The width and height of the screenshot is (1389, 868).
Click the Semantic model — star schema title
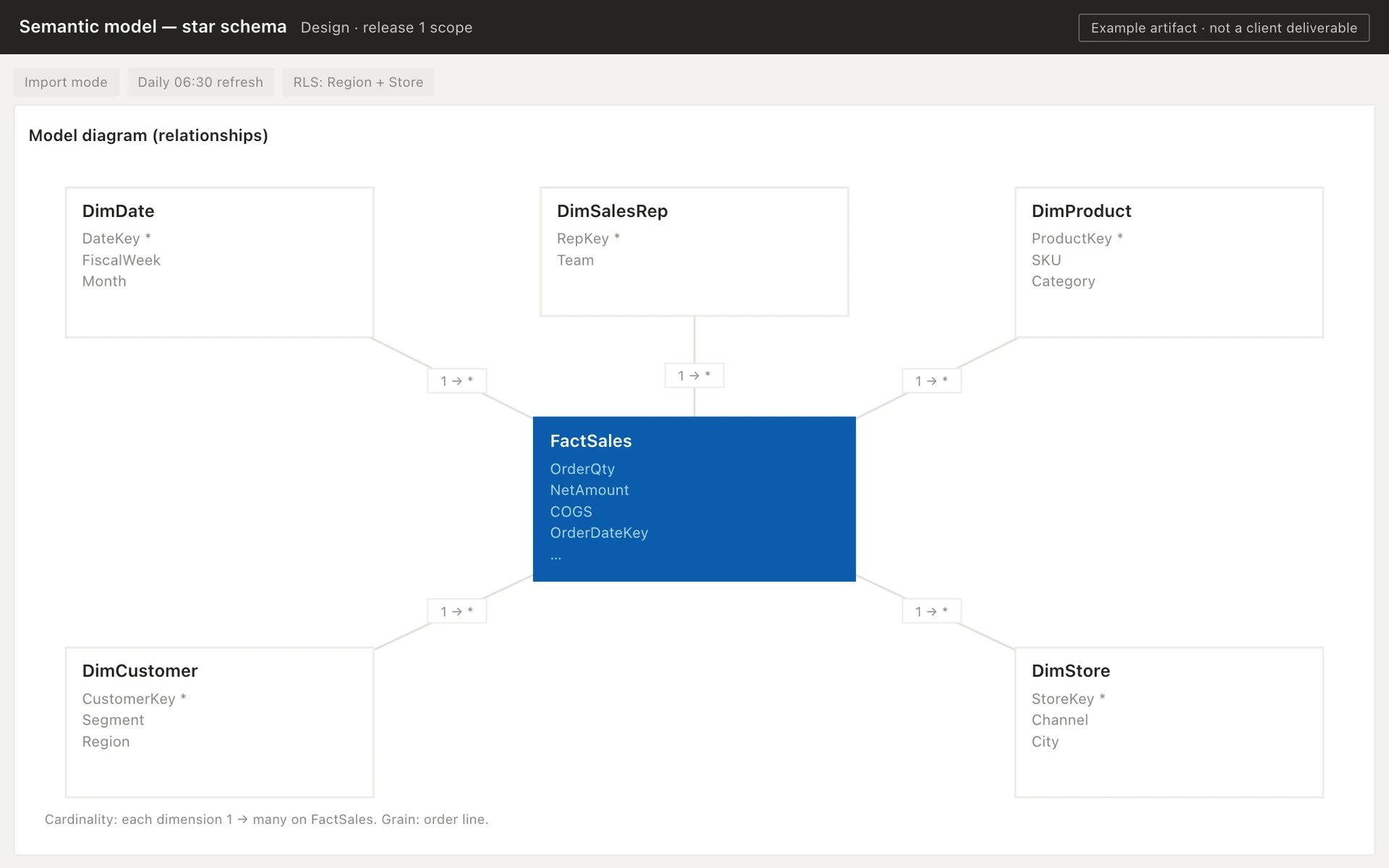click(153, 27)
